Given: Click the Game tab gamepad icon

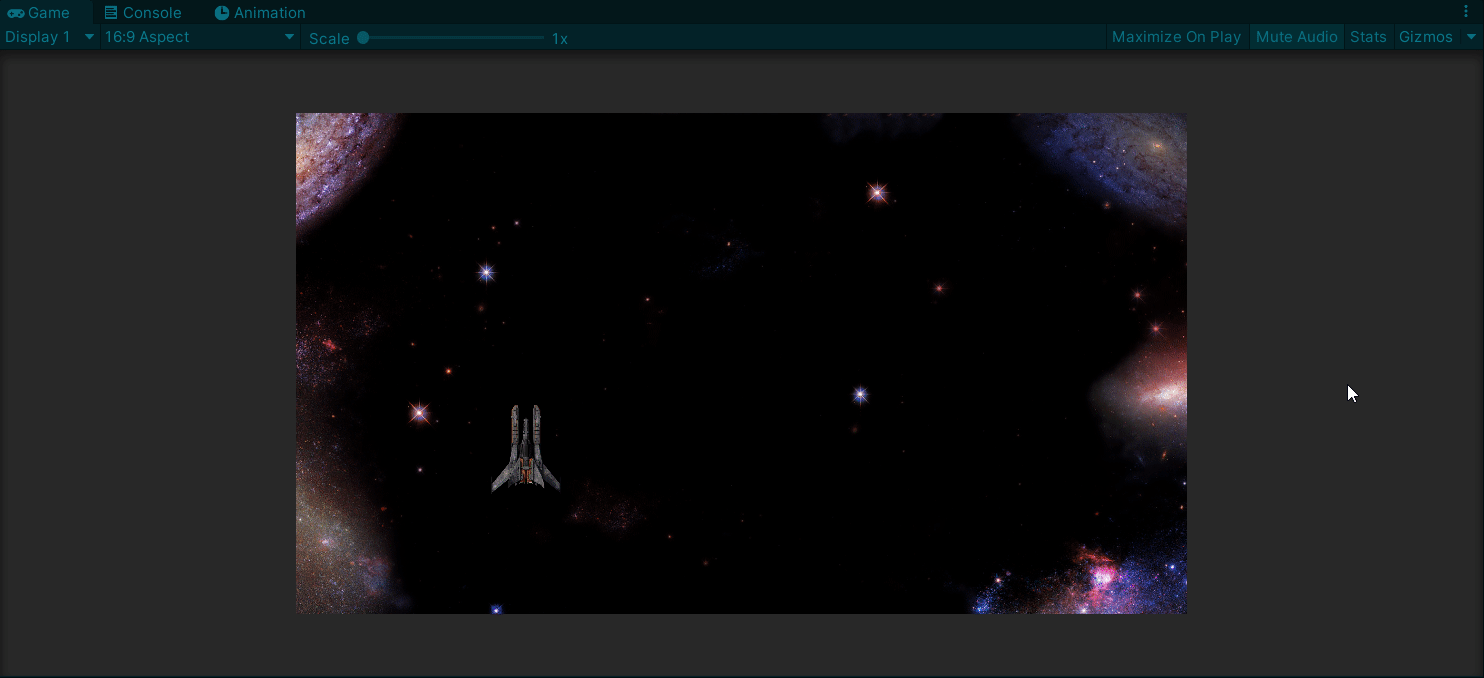Looking at the screenshot, I should [16, 13].
